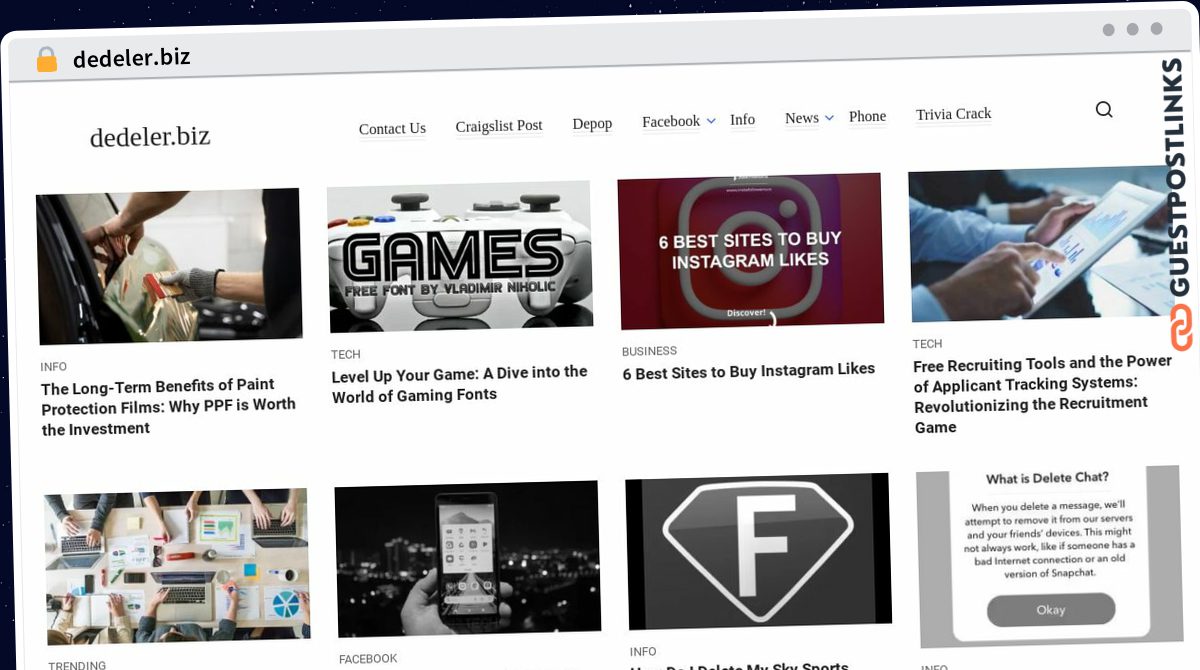Open the News menu item
Image resolution: width=1200 pixels, height=670 pixels.
click(x=802, y=118)
